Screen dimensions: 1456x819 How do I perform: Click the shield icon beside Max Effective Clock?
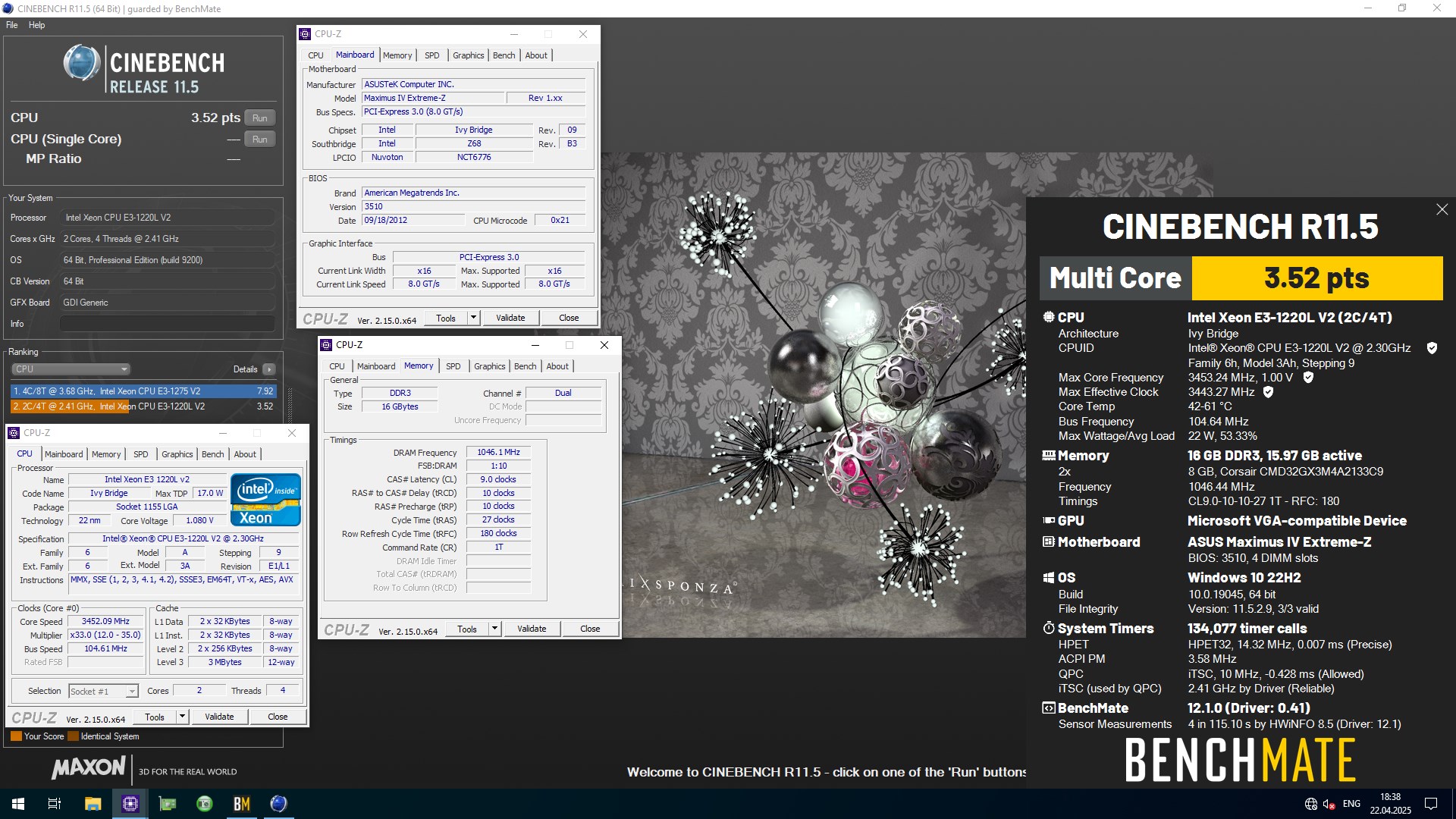pyautogui.click(x=1268, y=392)
